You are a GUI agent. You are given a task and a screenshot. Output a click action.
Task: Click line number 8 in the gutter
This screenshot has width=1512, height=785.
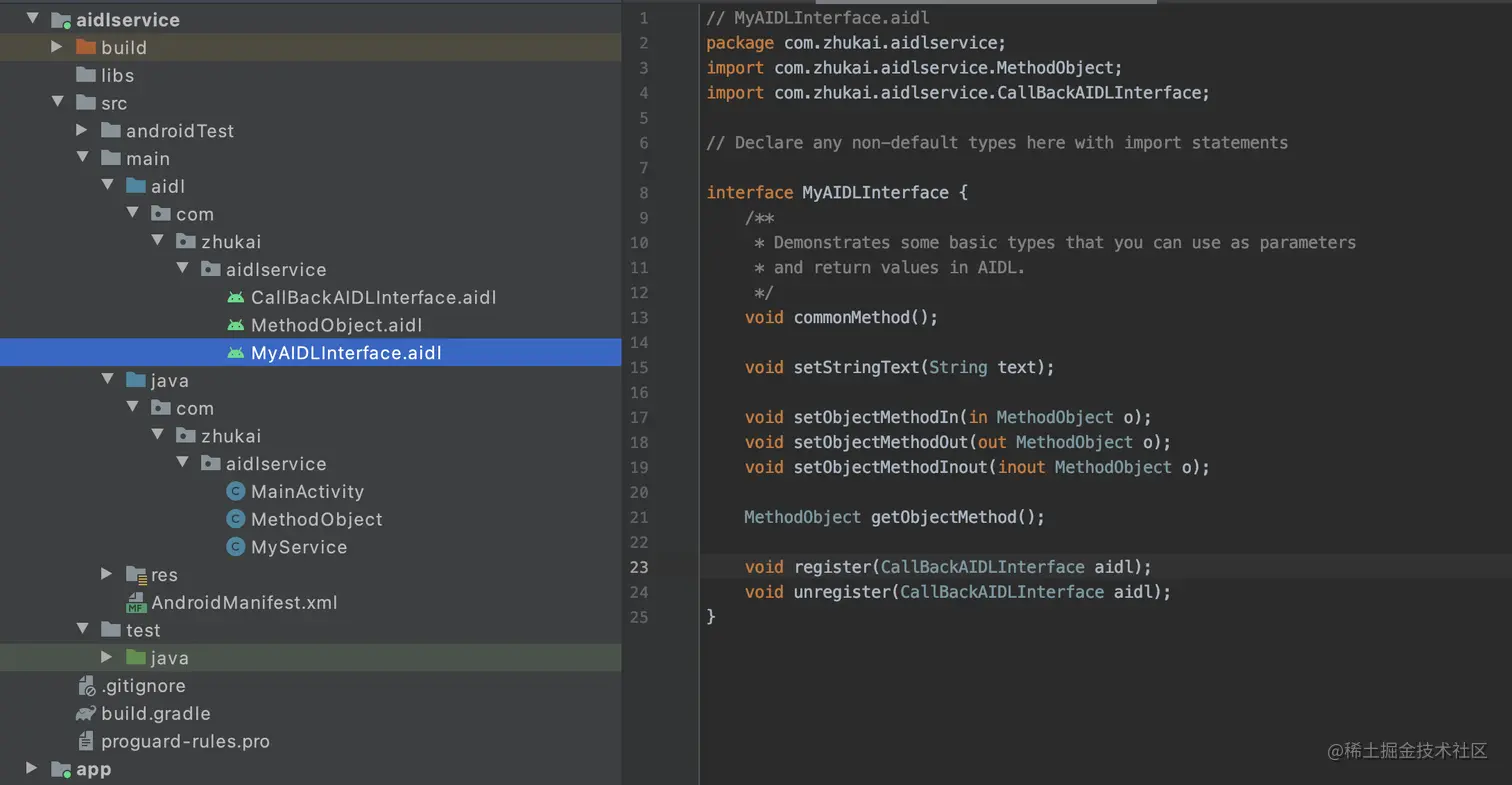coord(644,192)
